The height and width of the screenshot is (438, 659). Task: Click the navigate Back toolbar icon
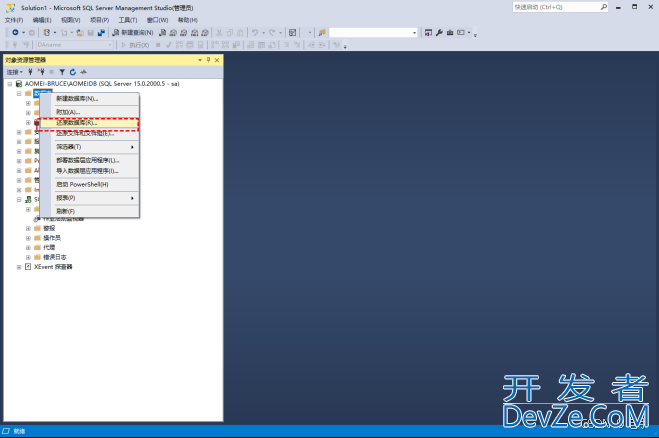(x=15, y=32)
